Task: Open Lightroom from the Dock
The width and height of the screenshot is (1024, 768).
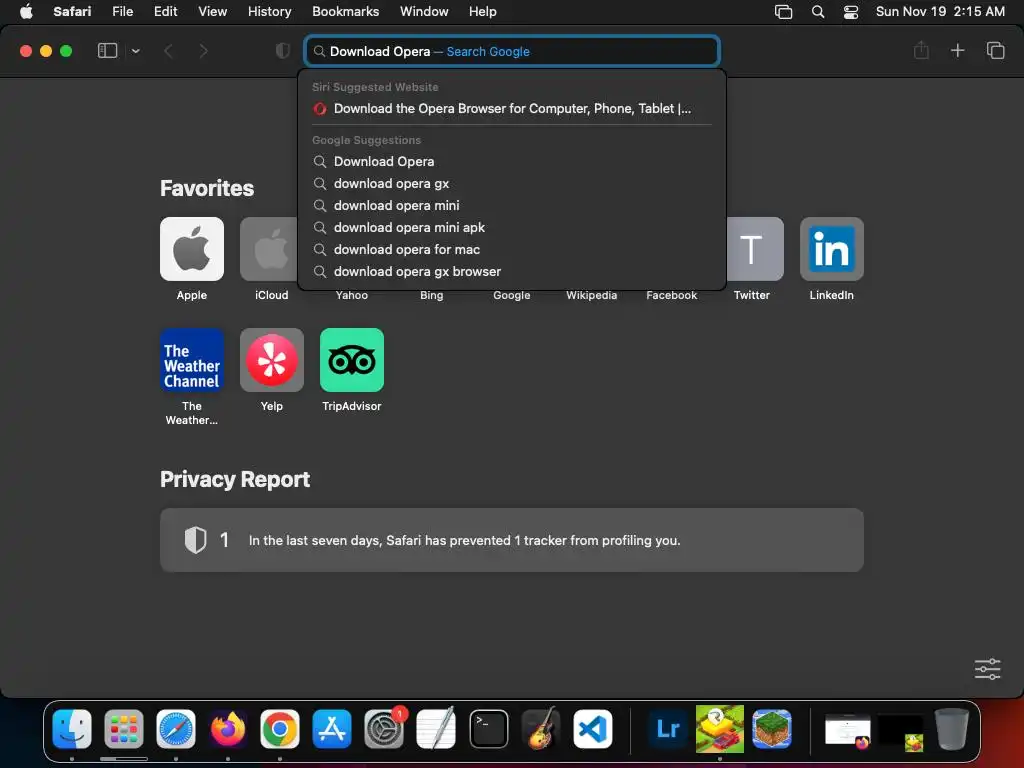Action: pyautogui.click(x=667, y=729)
